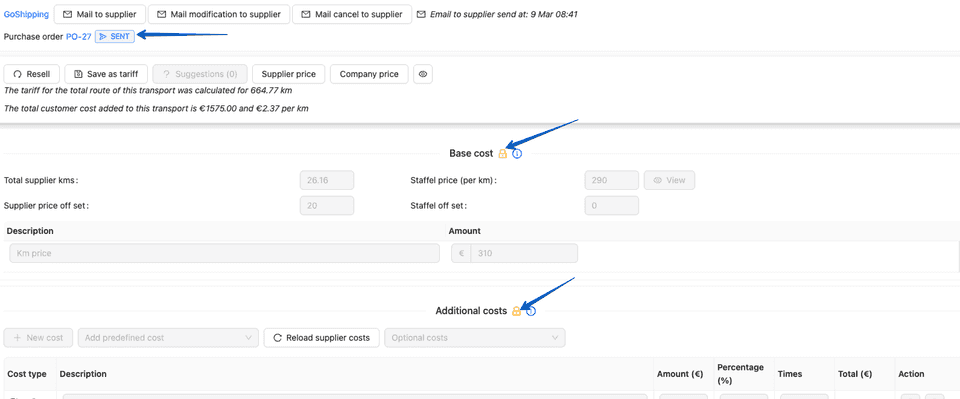Click the Additional costs info icon

(531, 311)
